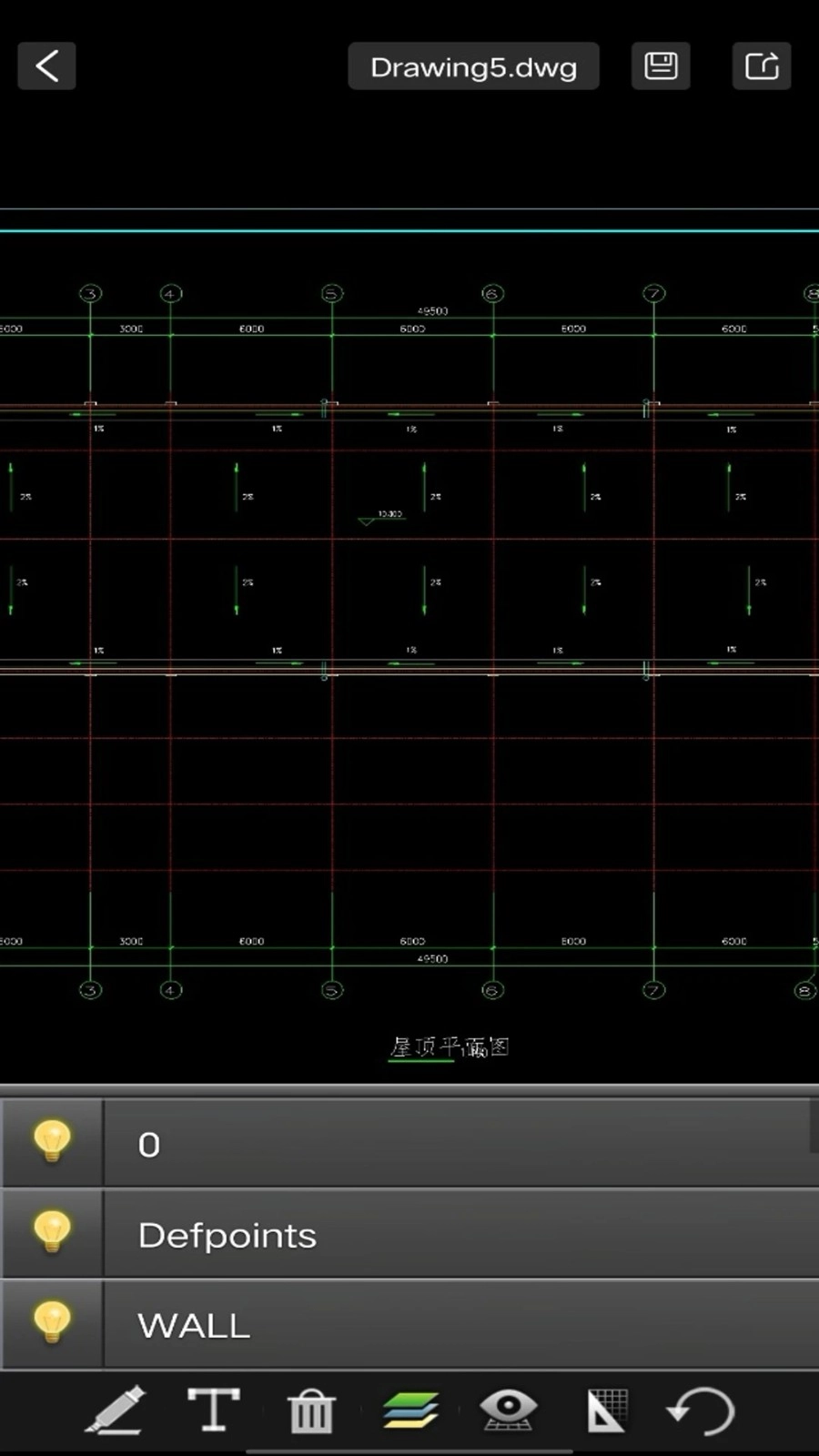The width and height of the screenshot is (819, 1456).
Task: Select the pencil markup tool
Action: pos(116,1410)
